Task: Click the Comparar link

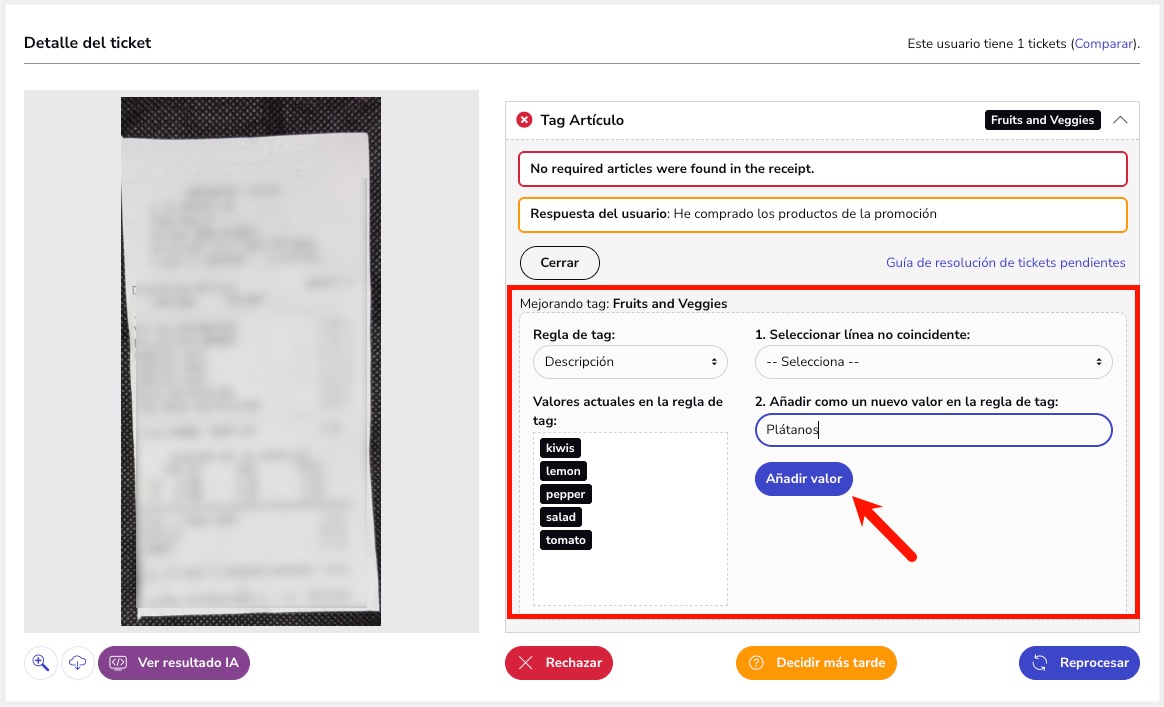Action: 1104,44
